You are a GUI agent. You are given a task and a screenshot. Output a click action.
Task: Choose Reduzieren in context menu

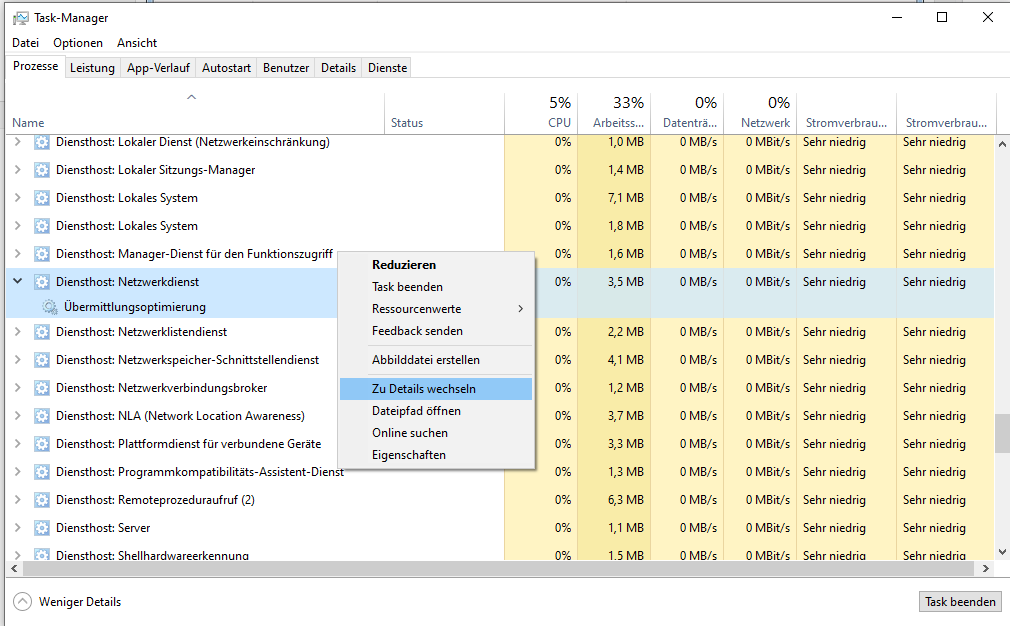[435, 265]
